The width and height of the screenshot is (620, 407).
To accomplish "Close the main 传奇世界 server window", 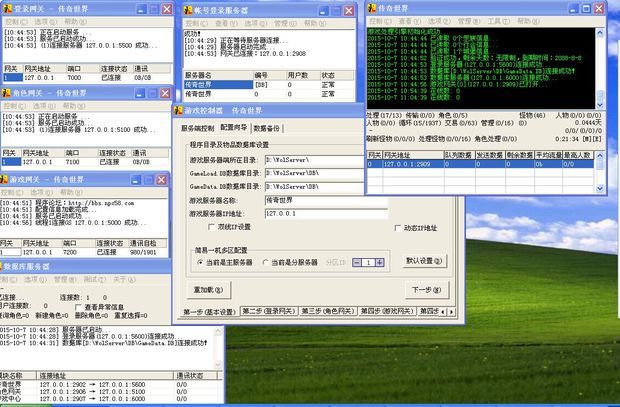I will tap(599, 8).
